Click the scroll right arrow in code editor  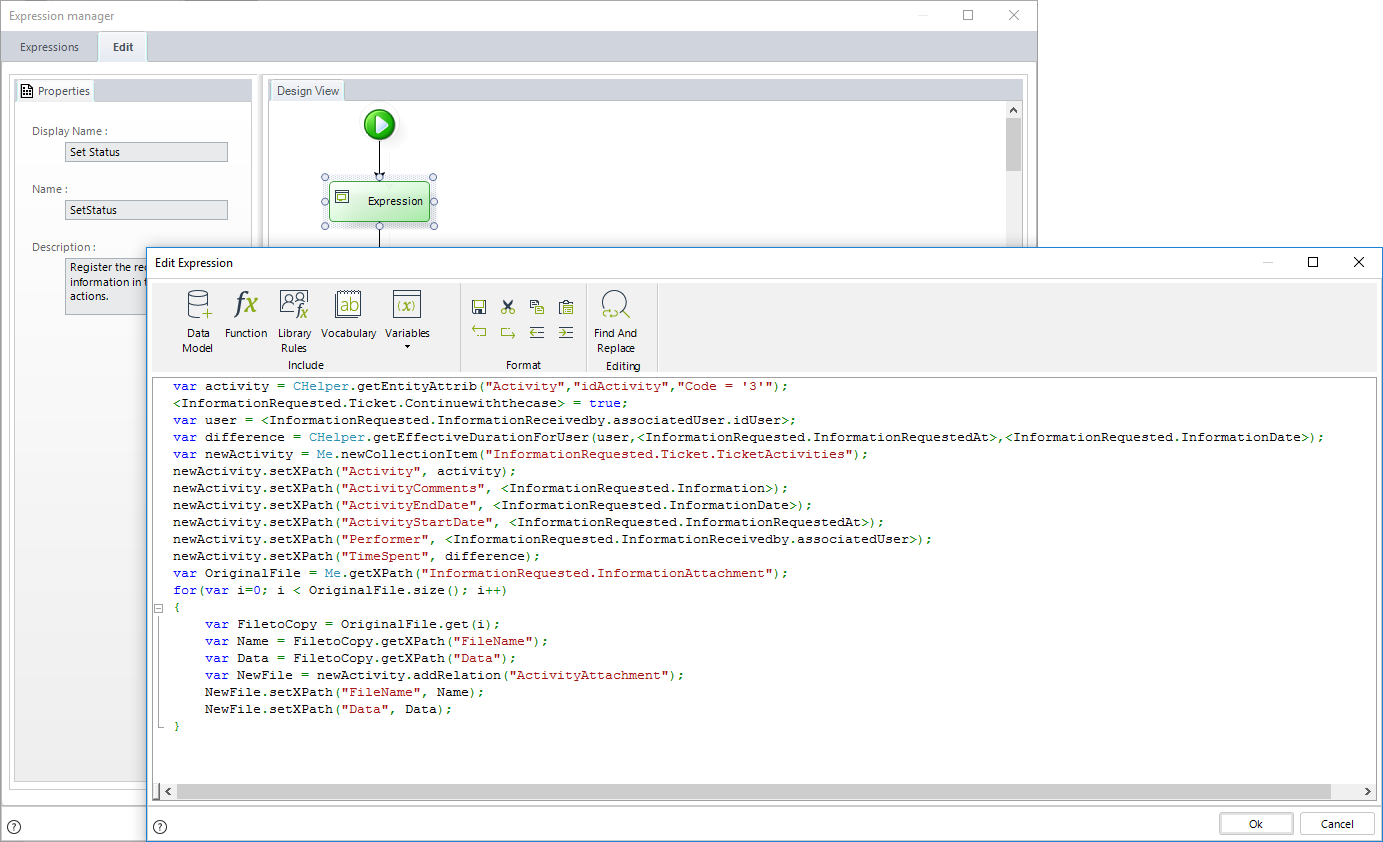[1367, 791]
